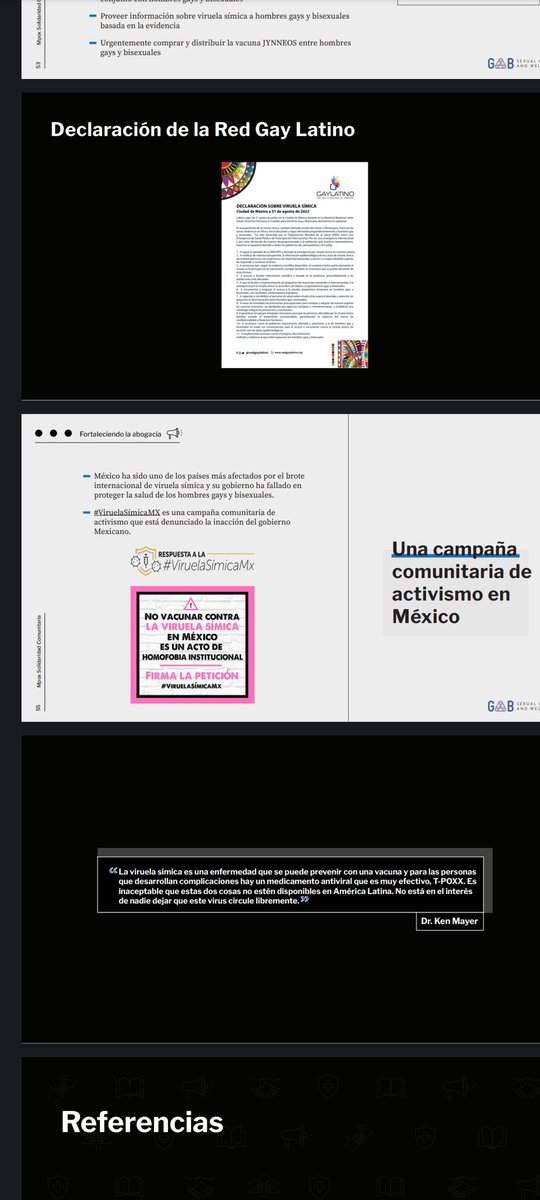Click page number 53 on slide margin
540x1200 pixels.
[x=37, y=63]
